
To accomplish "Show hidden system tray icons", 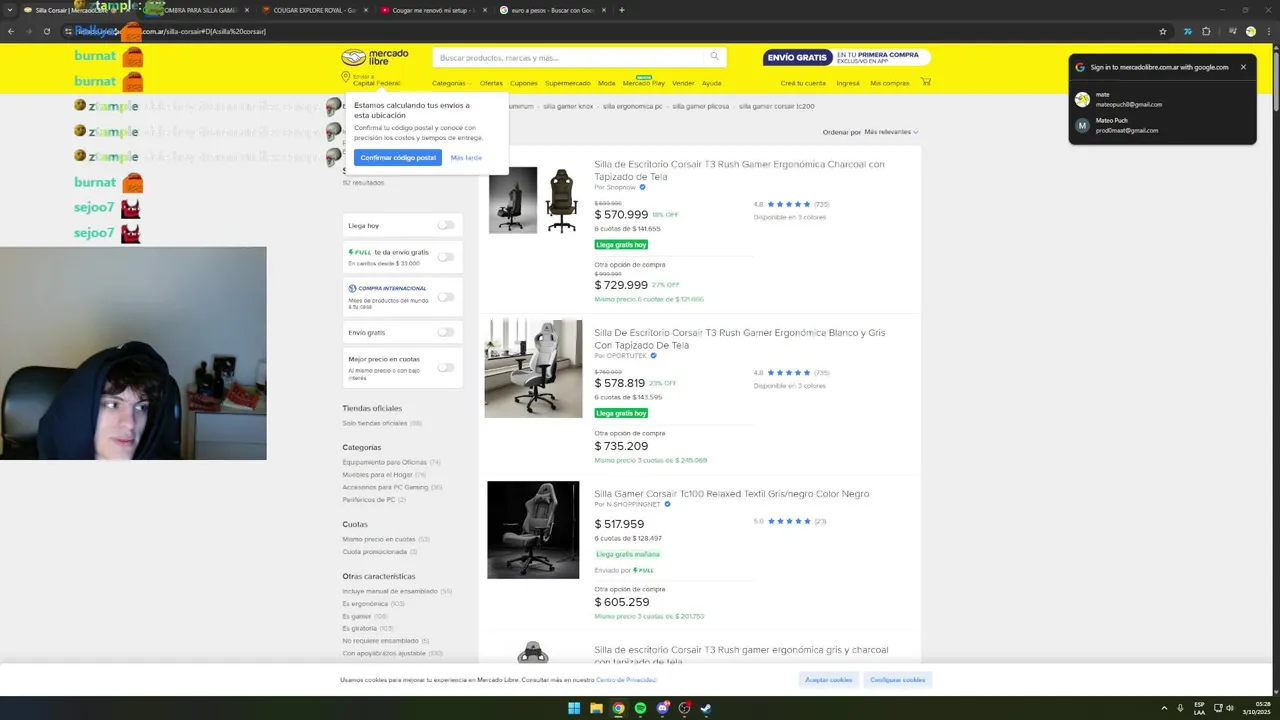I will (x=1164, y=708).
